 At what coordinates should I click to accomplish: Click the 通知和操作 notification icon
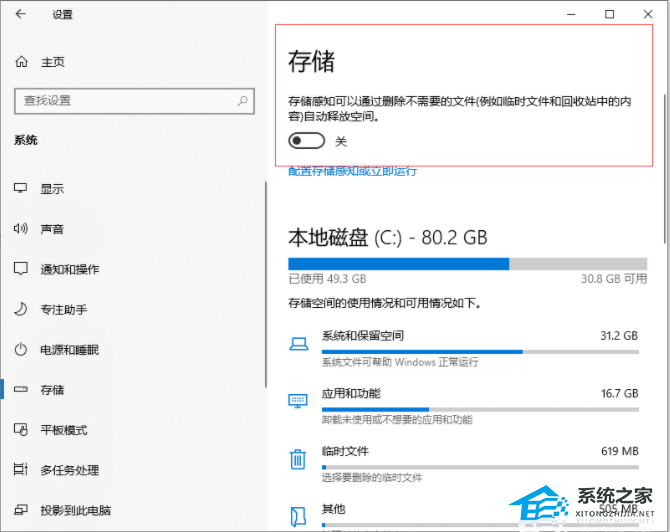point(21,270)
